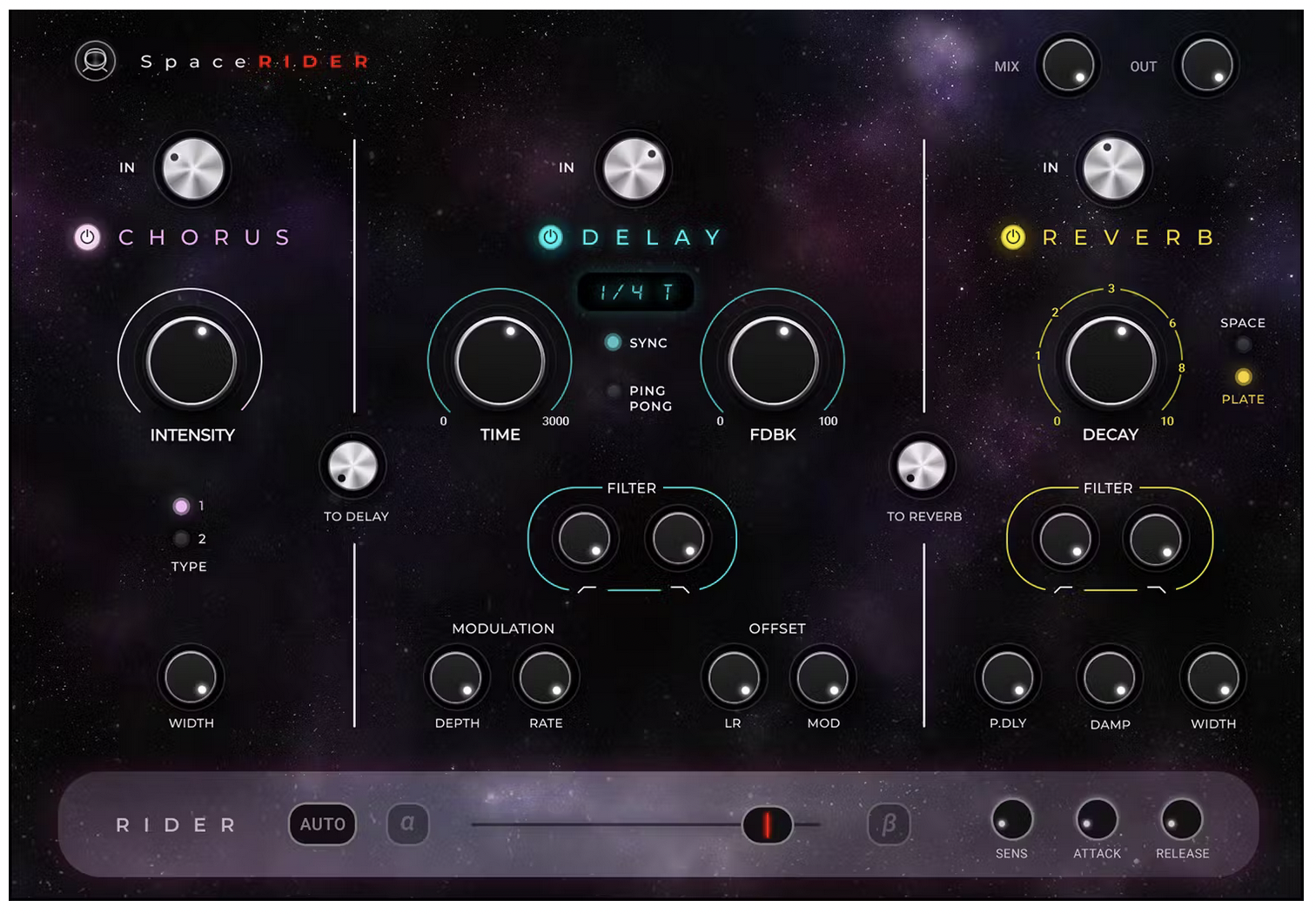The image size is (1316, 914).
Task: Select chorus TYPE 2
Action: [182, 539]
